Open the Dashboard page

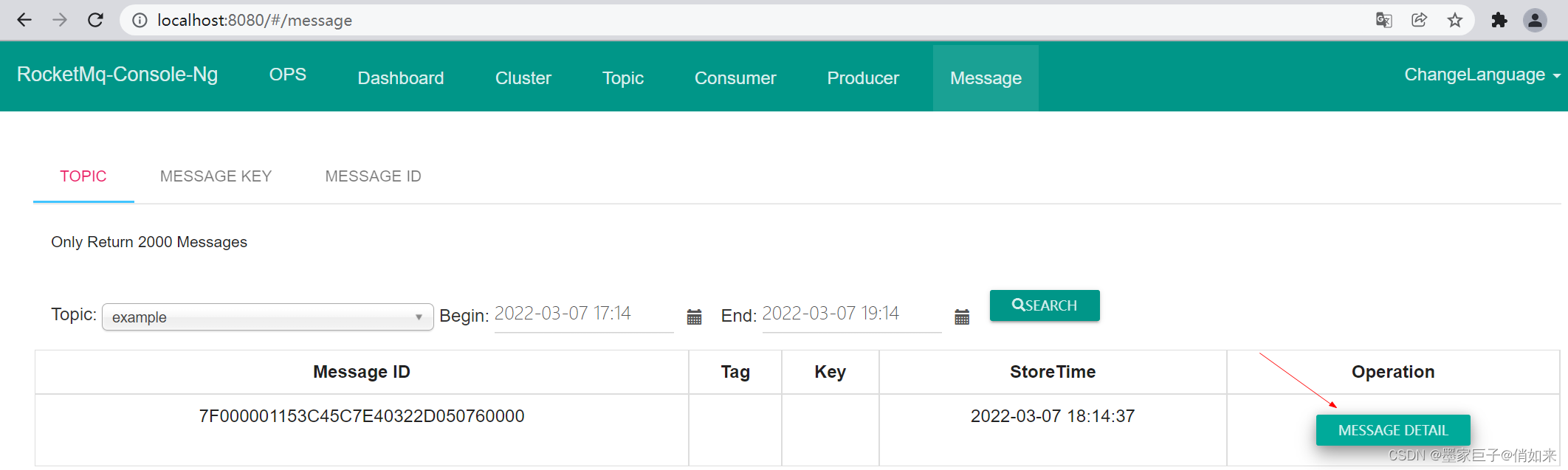(x=401, y=78)
